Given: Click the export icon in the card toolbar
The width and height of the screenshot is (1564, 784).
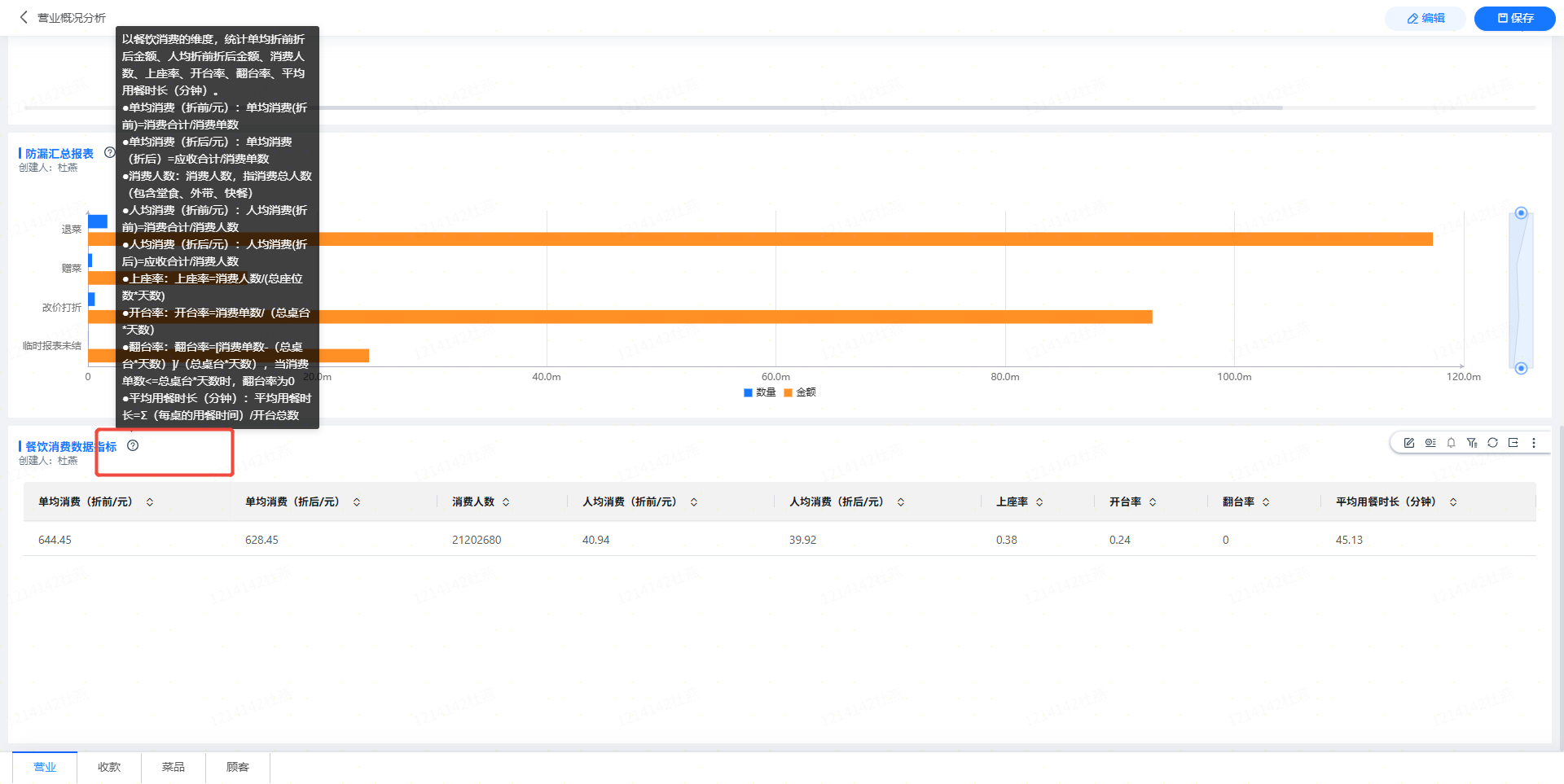Looking at the screenshot, I should pos(1513,443).
